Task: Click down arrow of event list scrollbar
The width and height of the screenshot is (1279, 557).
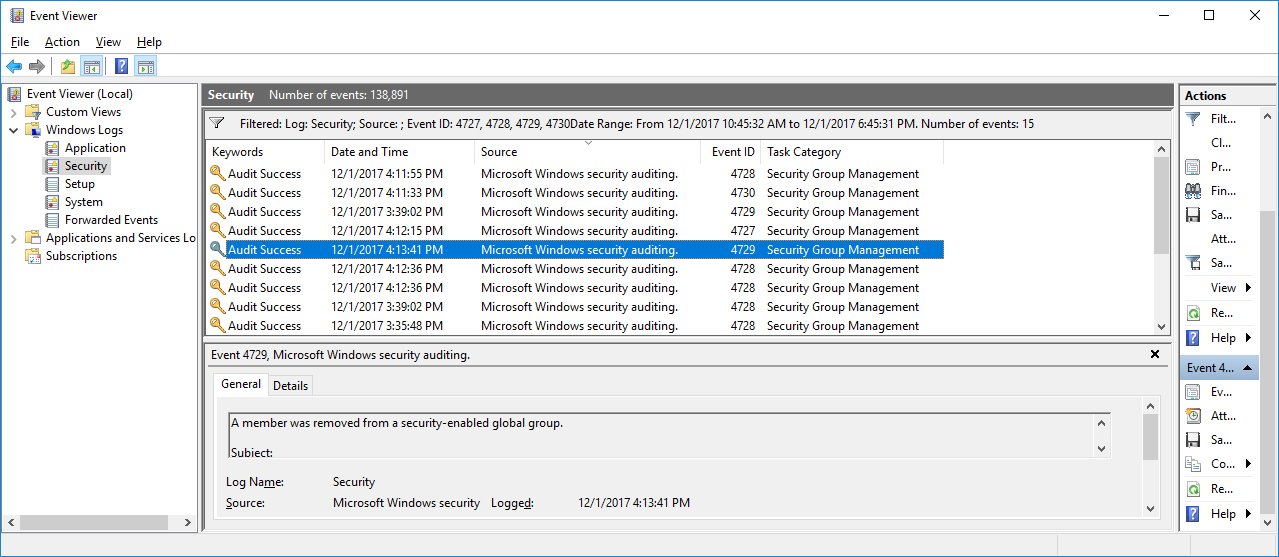Action: point(1161,327)
